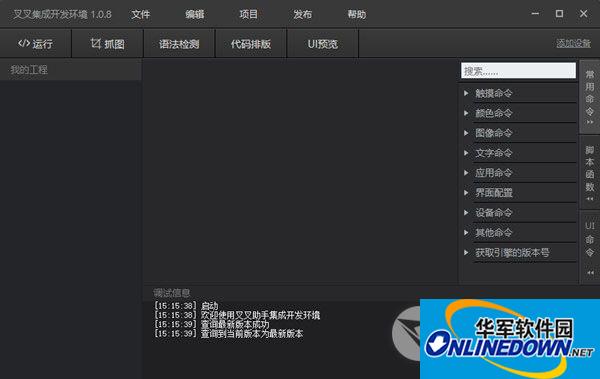The width and height of the screenshot is (600, 379).
Task: Expand the 图像命令 arrow
Action: click(466, 133)
